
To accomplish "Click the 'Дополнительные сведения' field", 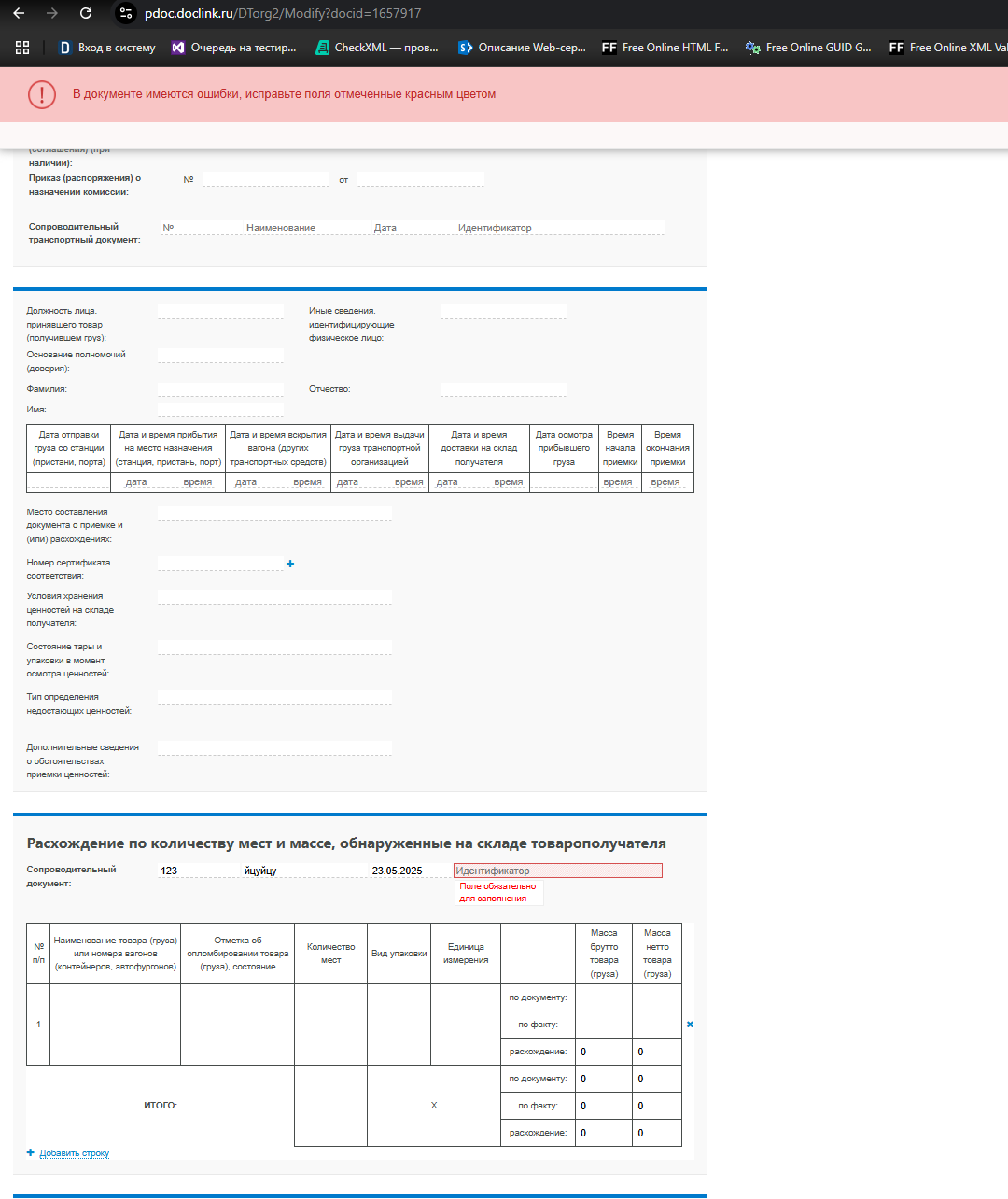I will click(x=274, y=748).
